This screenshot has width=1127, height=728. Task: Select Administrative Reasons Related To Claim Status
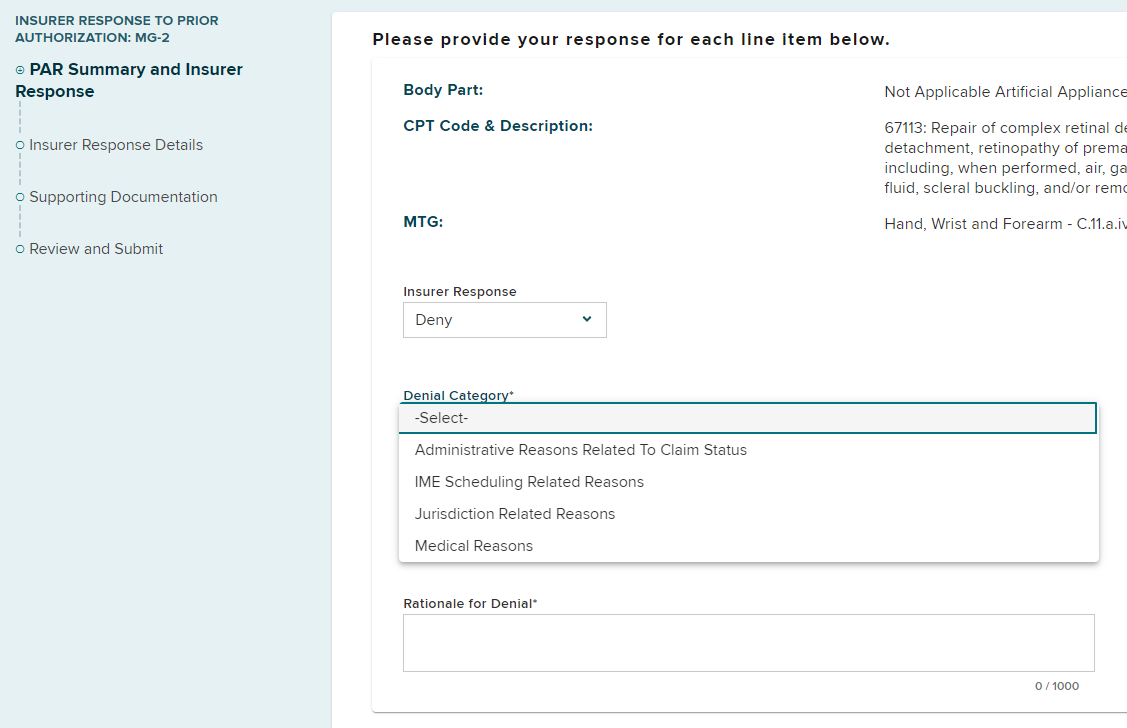pos(581,450)
